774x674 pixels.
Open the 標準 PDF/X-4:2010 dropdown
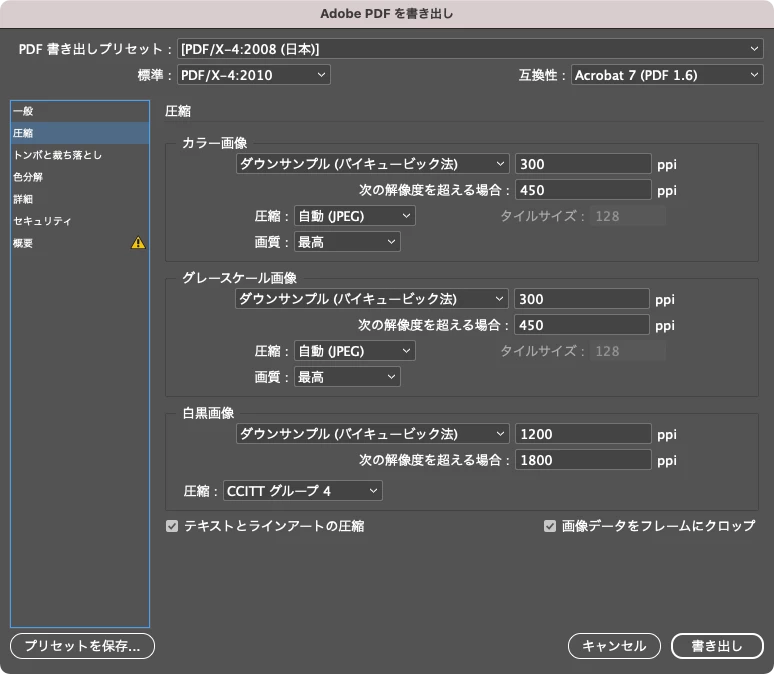tap(254, 75)
